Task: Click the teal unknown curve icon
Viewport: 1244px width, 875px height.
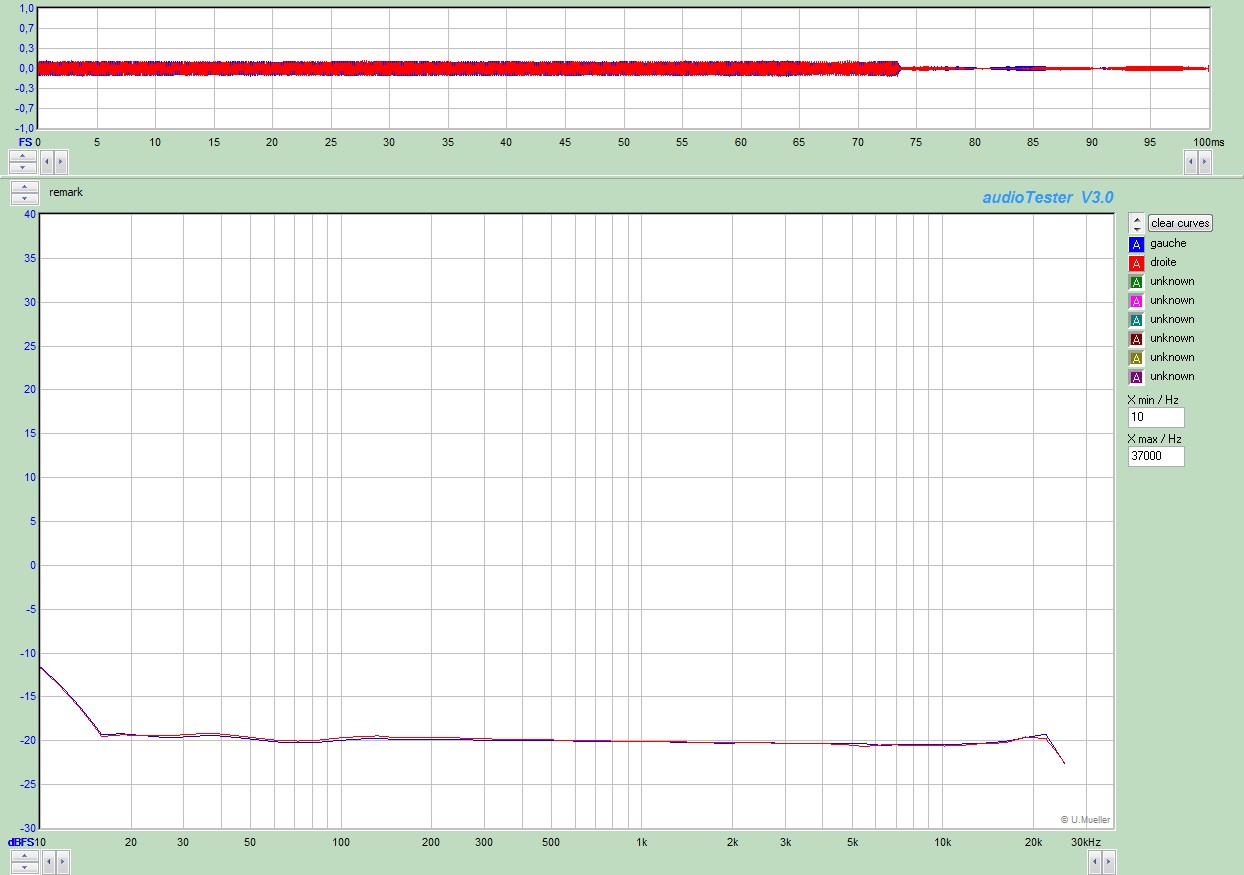Action: pos(1136,320)
